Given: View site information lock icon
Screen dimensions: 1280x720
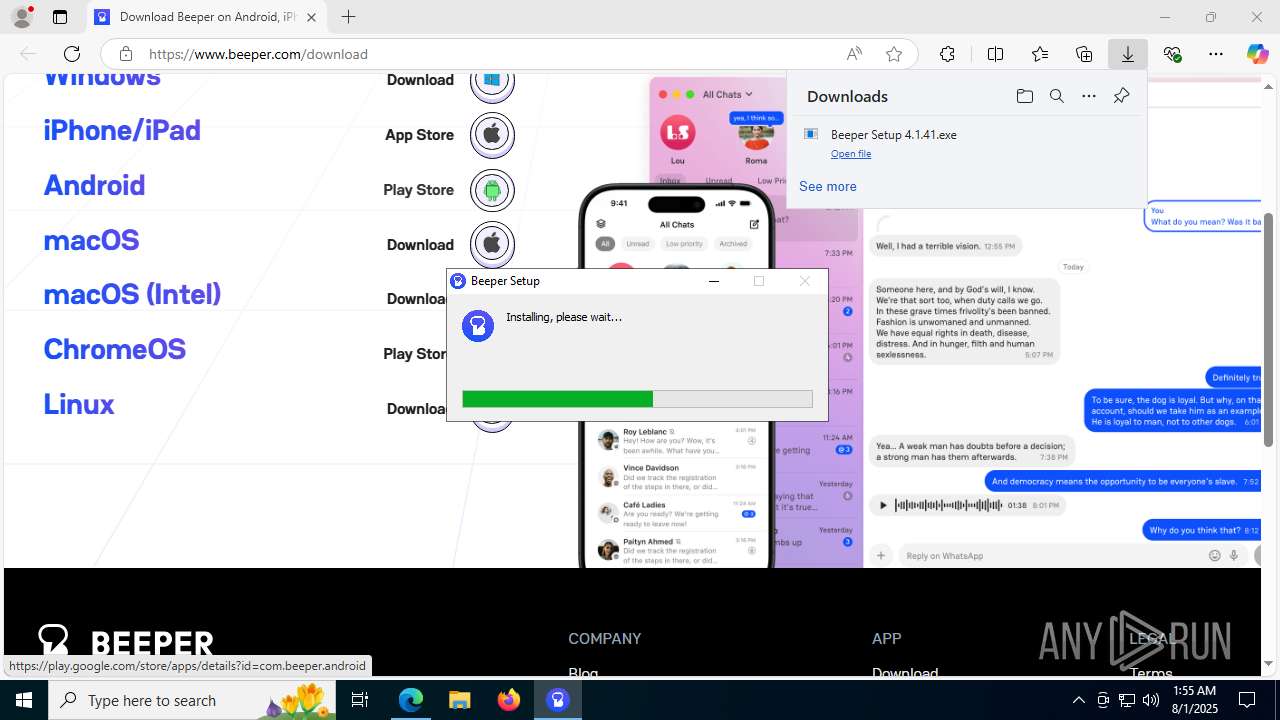Looking at the screenshot, I should click(125, 54).
